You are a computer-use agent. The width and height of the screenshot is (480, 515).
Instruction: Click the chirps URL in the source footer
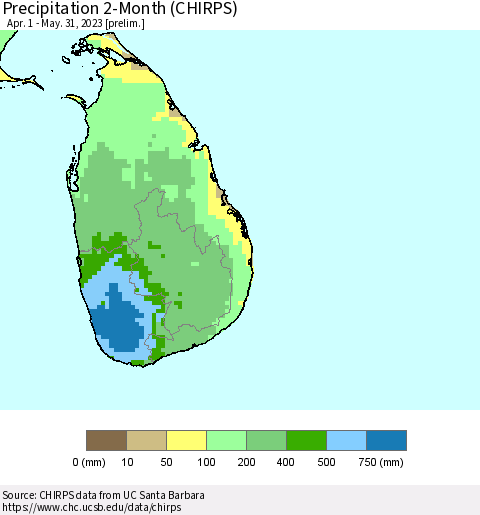(92, 507)
